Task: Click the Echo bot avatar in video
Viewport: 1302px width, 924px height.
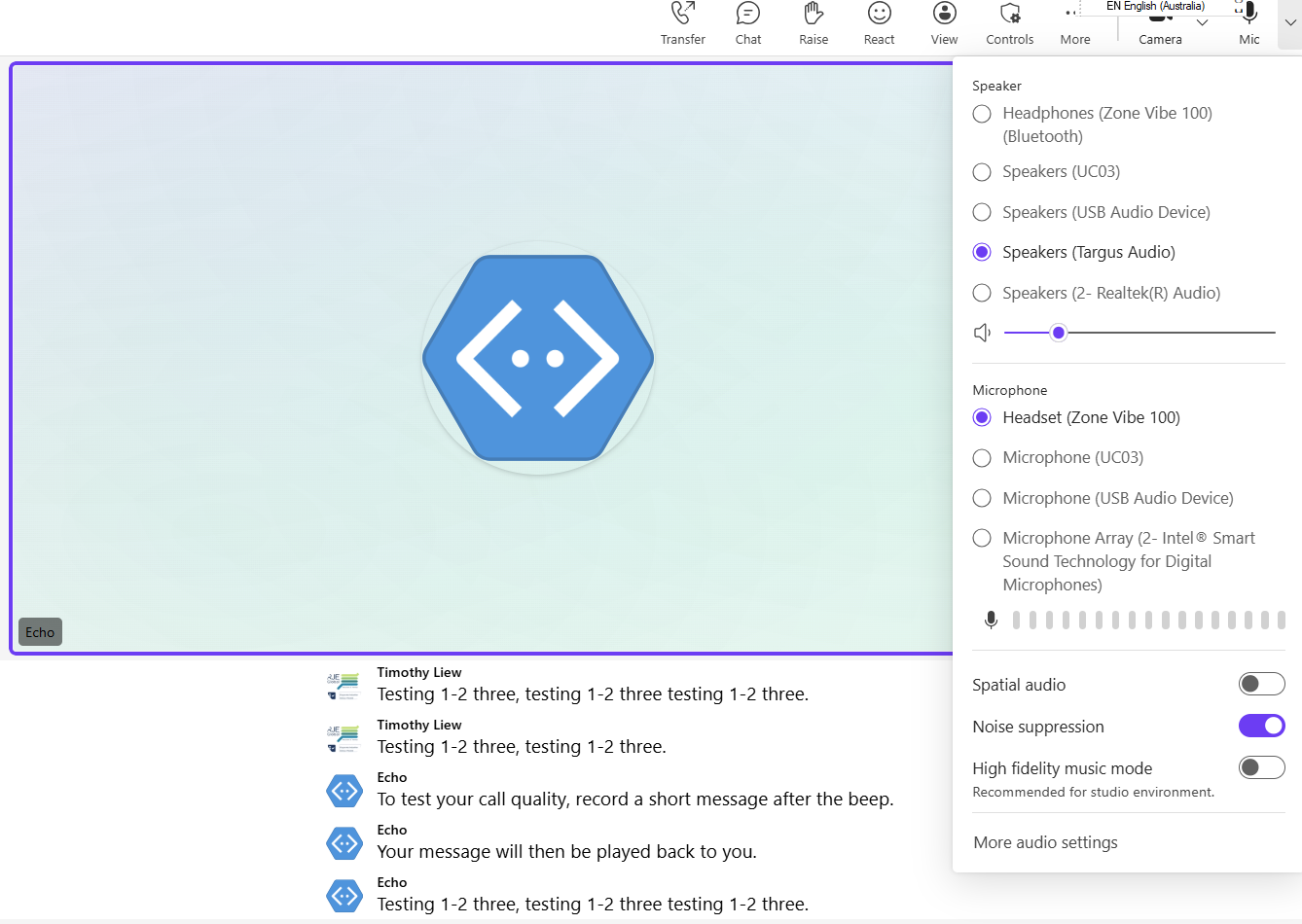Action: [538, 358]
